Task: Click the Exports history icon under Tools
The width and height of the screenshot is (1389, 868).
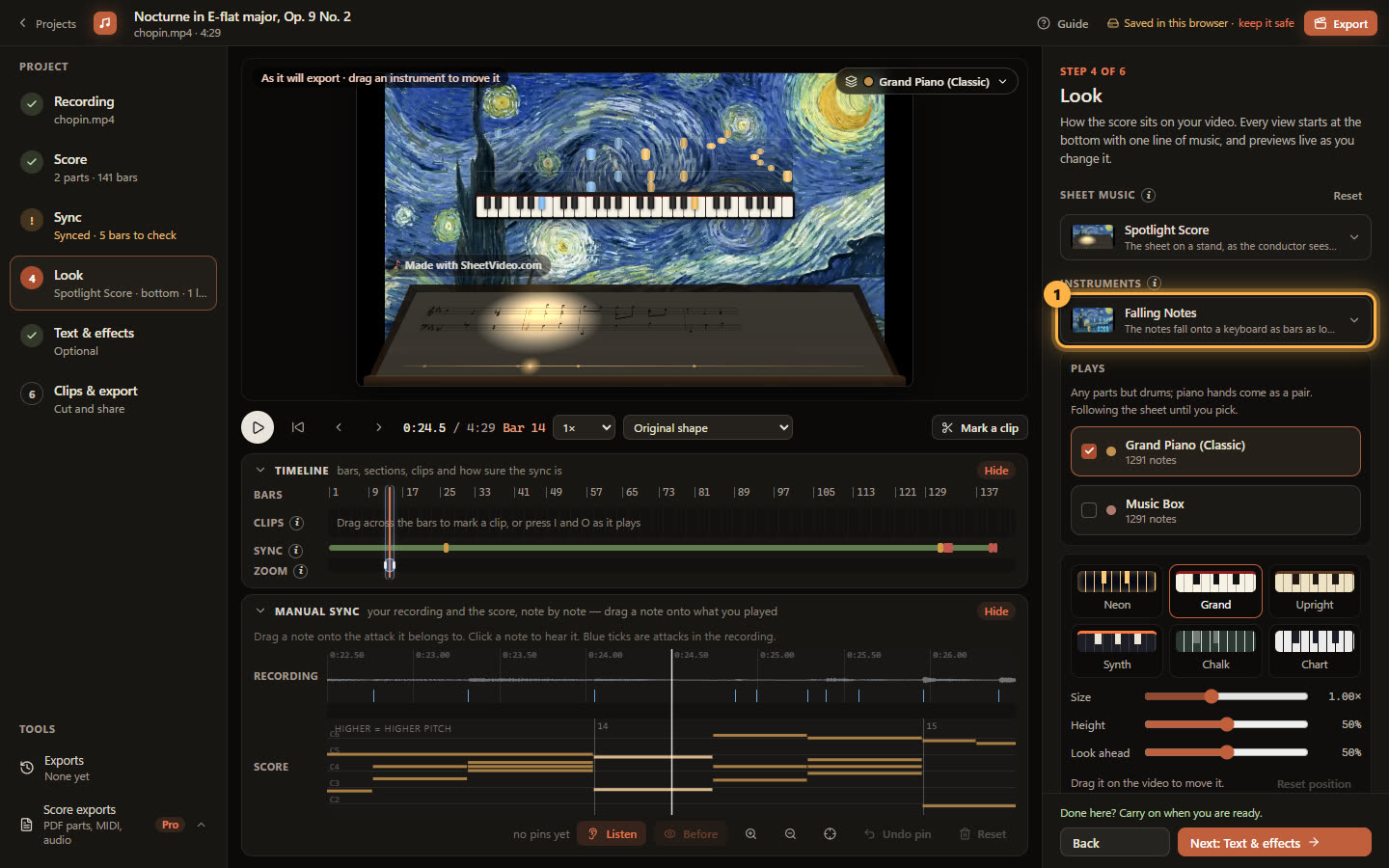Action: (27, 768)
